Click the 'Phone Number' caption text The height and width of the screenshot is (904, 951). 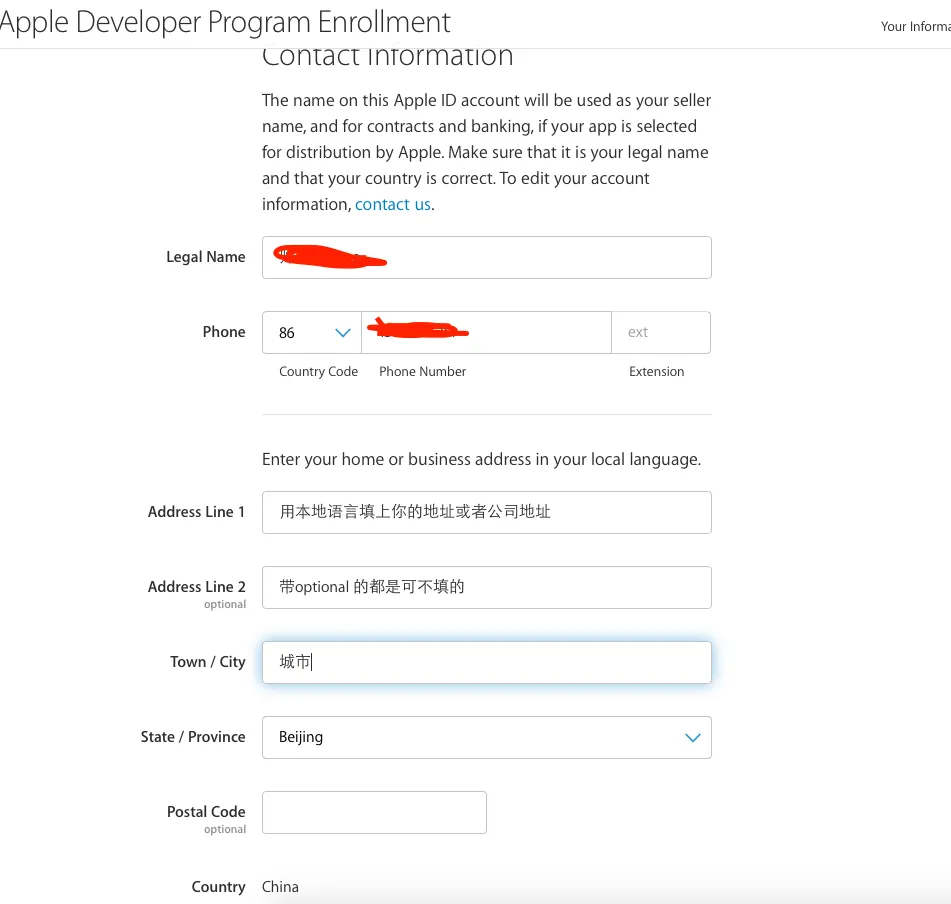coord(423,371)
